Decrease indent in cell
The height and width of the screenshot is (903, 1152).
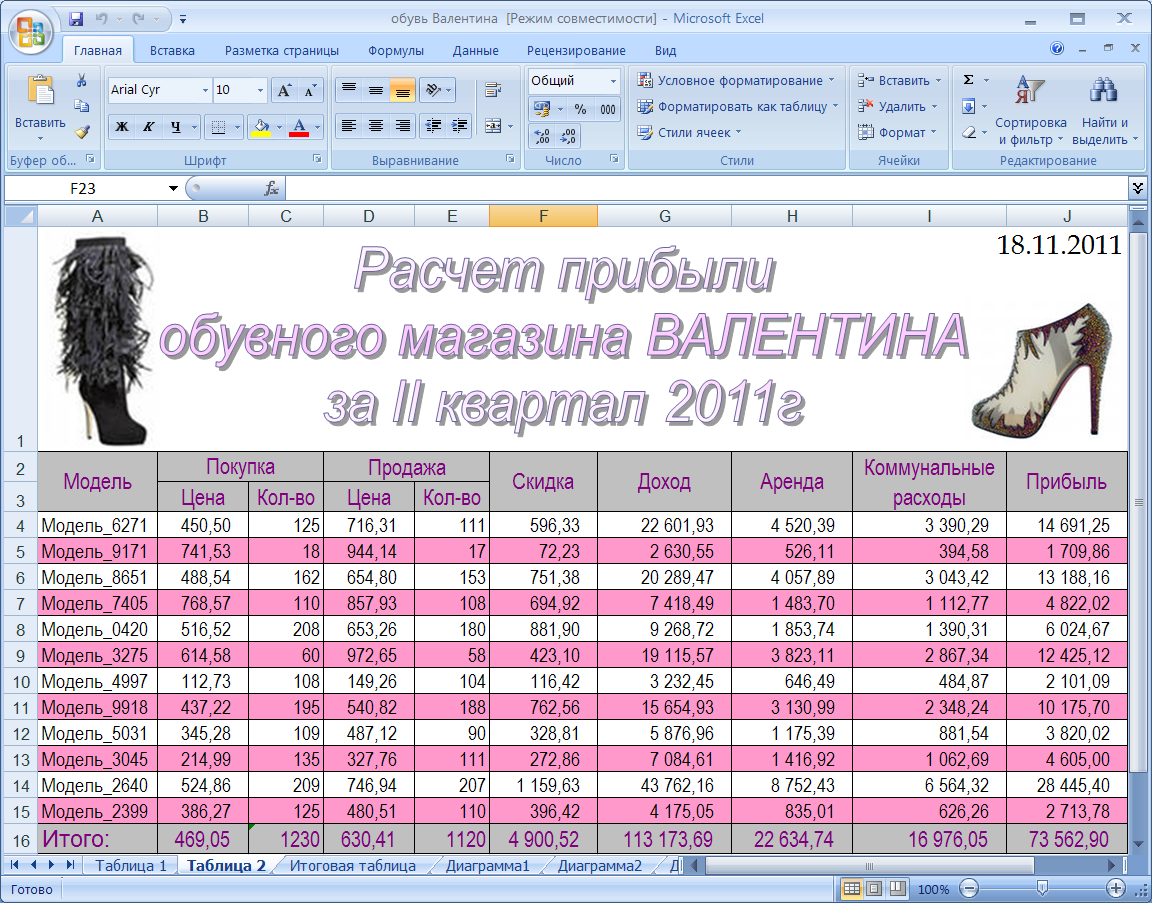pyautogui.click(x=433, y=126)
